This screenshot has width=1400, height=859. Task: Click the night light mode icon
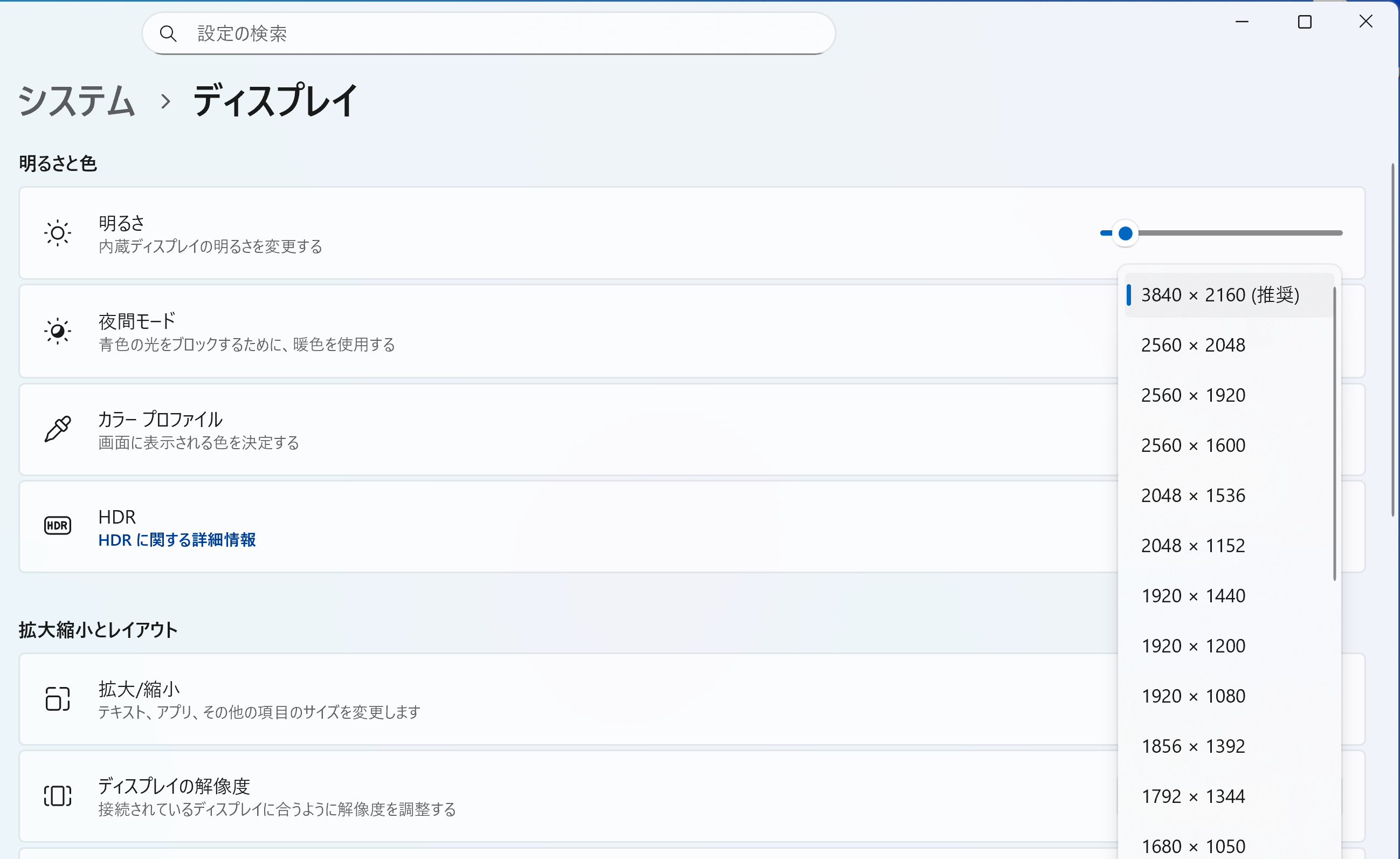57,331
